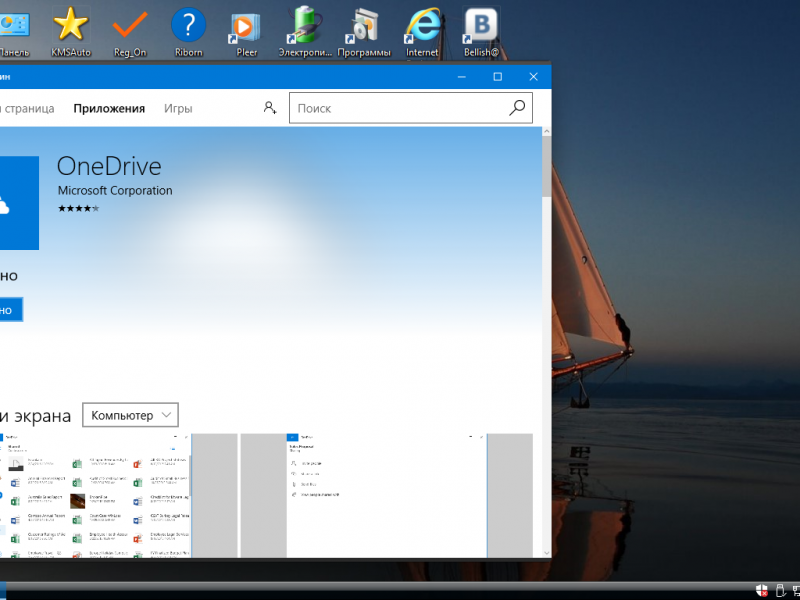Switch to the Приложения tab
The width and height of the screenshot is (800, 600).
(x=109, y=109)
